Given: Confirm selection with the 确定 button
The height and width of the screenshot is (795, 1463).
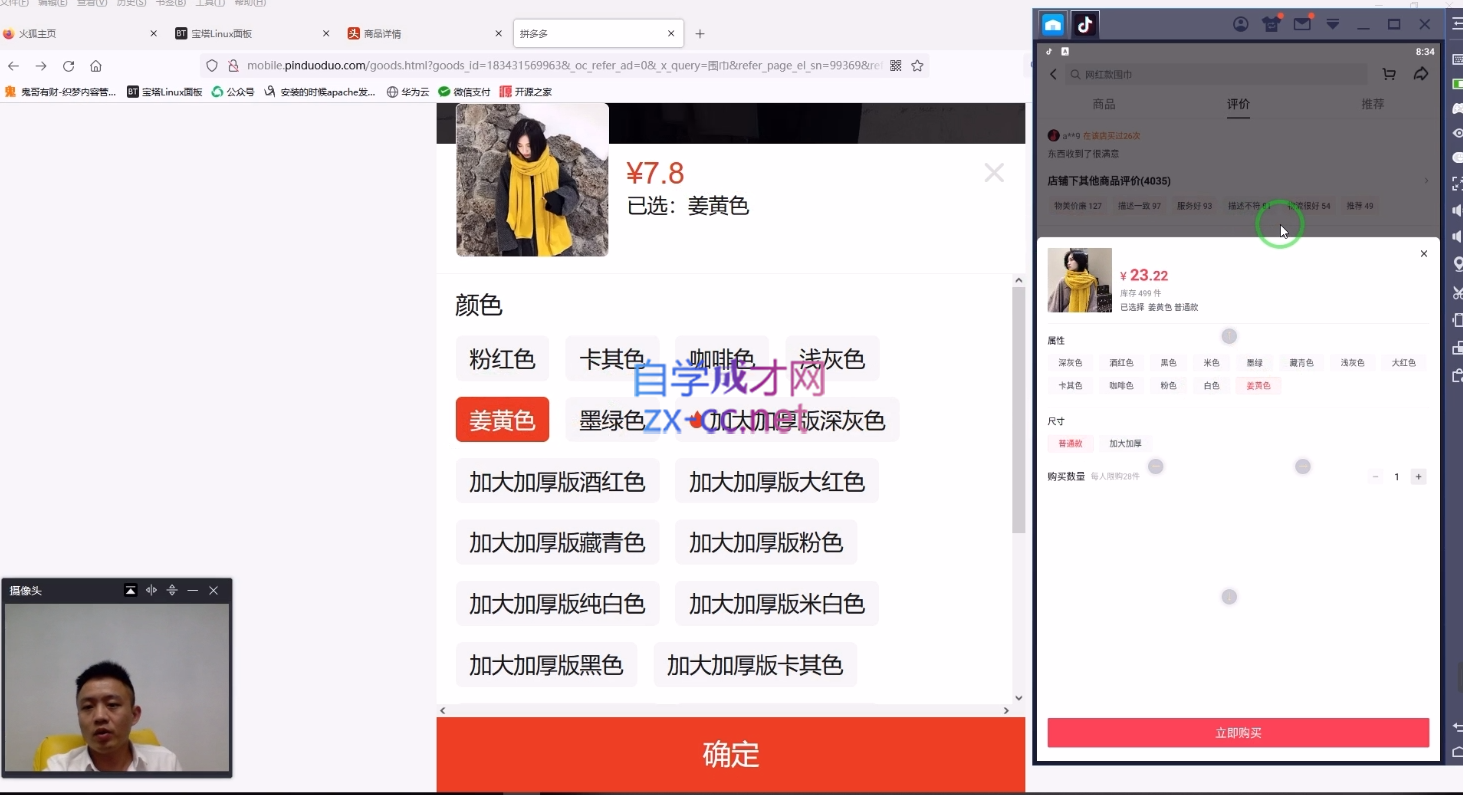Looking at the screenshot, I should tap(731, 755).
